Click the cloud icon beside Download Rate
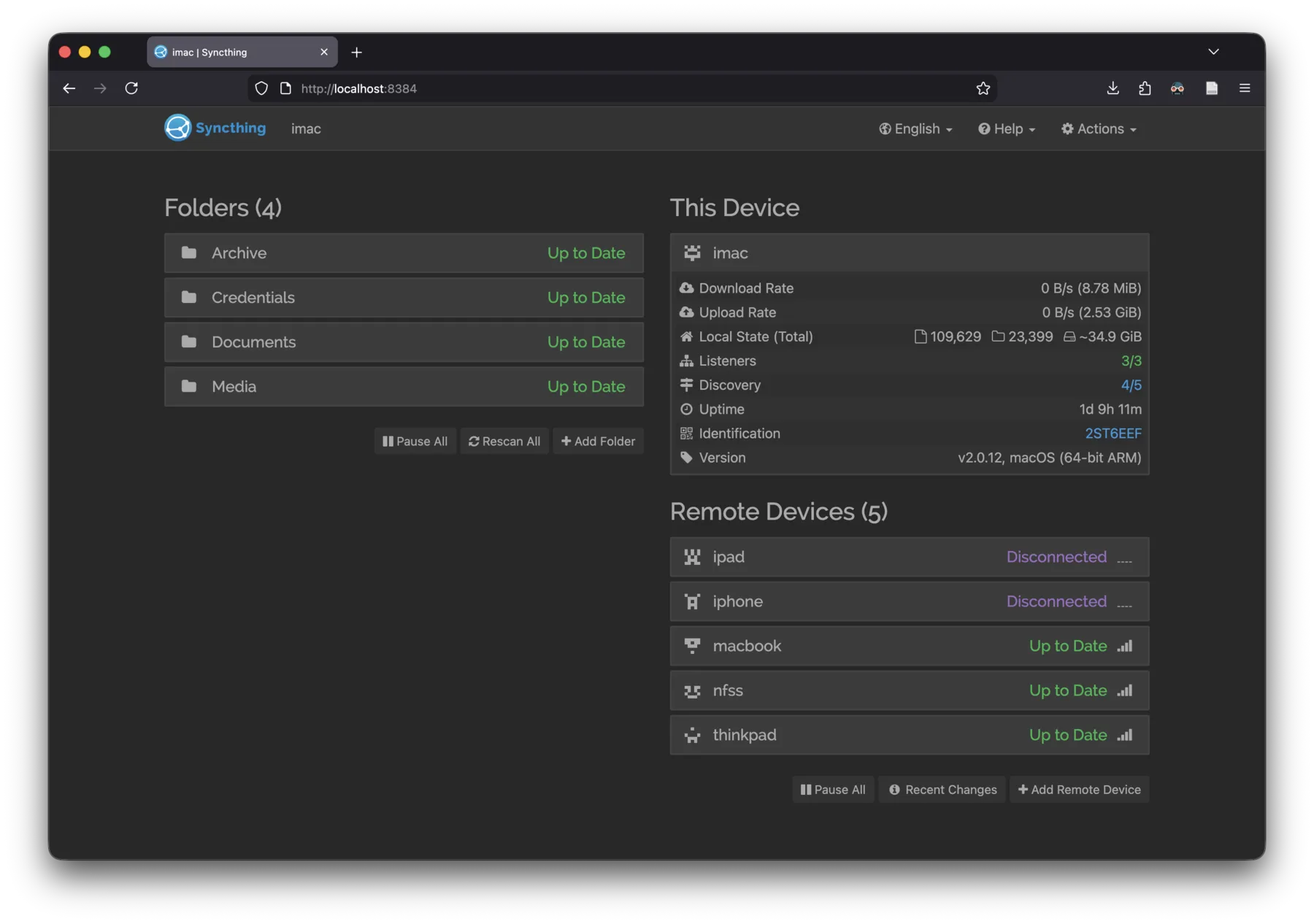1314x924 pixels. (687, 288)
